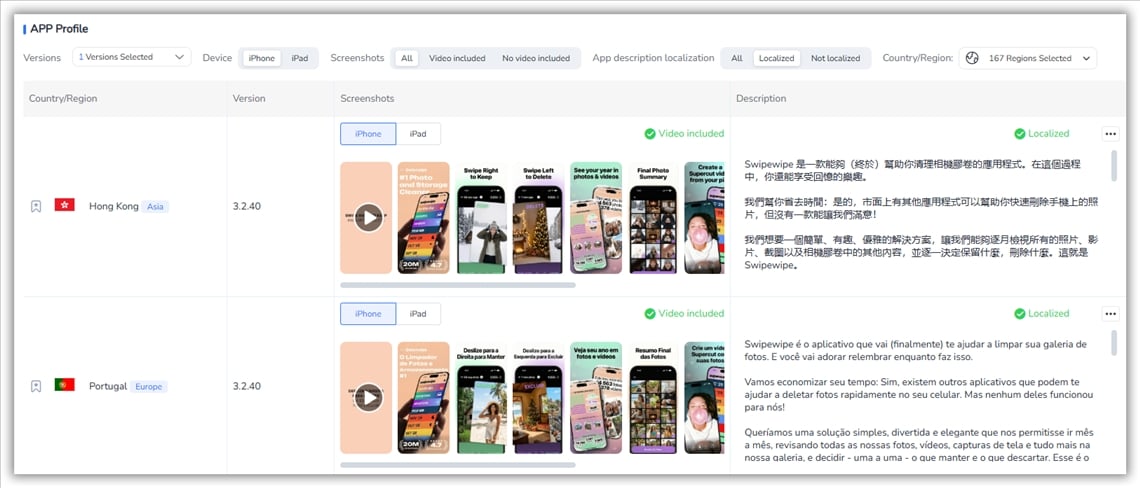Viewport: 1140px width, 488px height.
Task: Switch to iPad tab in Hong Kong row
Action: (x=418, y=134)
